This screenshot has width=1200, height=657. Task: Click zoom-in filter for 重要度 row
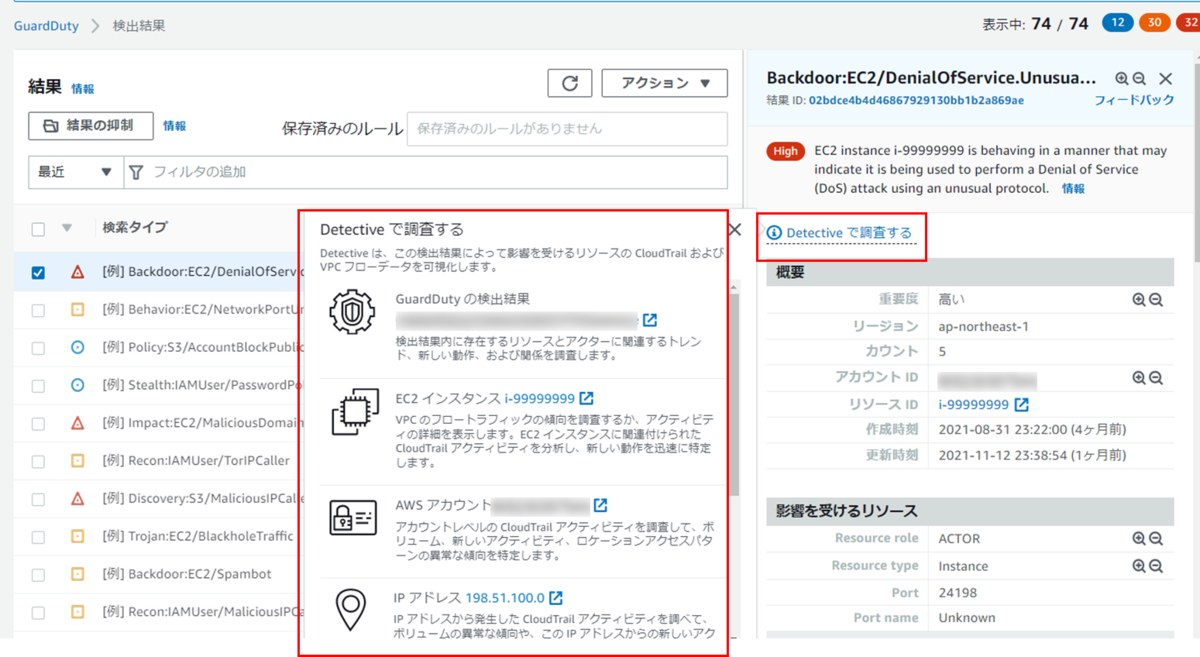point(1139,299)
